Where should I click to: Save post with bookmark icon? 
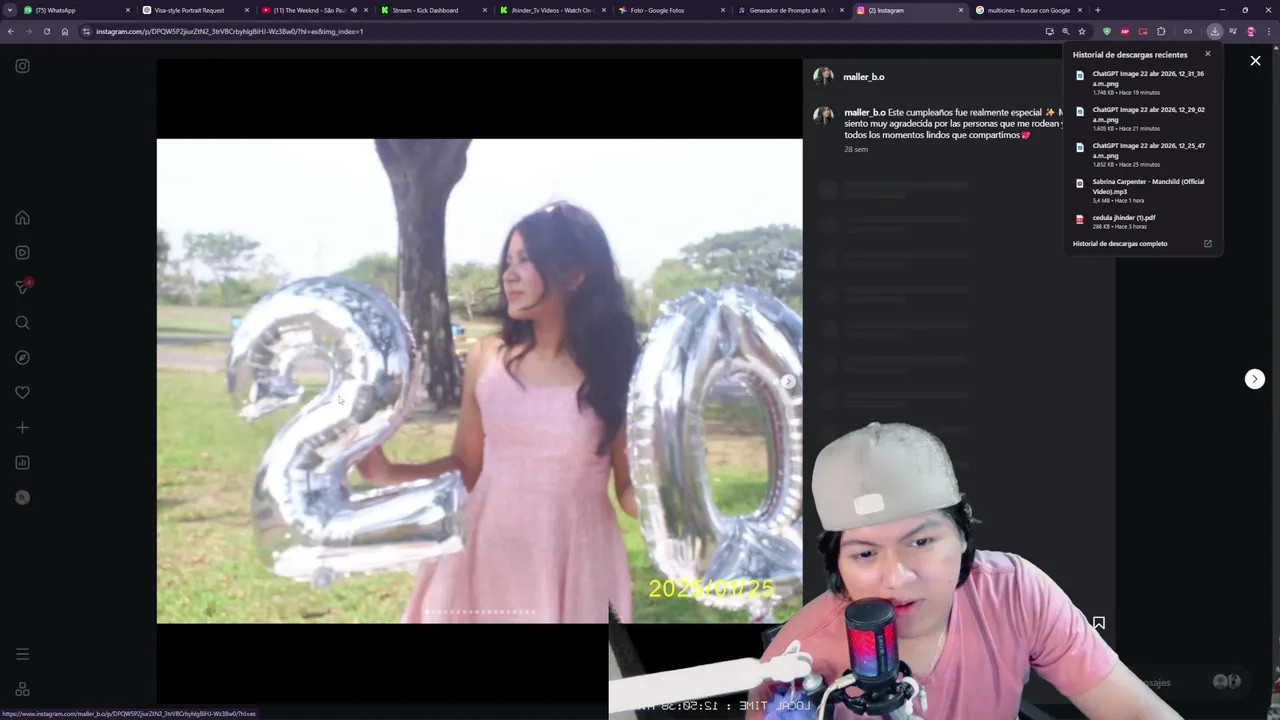point(1098,623)
